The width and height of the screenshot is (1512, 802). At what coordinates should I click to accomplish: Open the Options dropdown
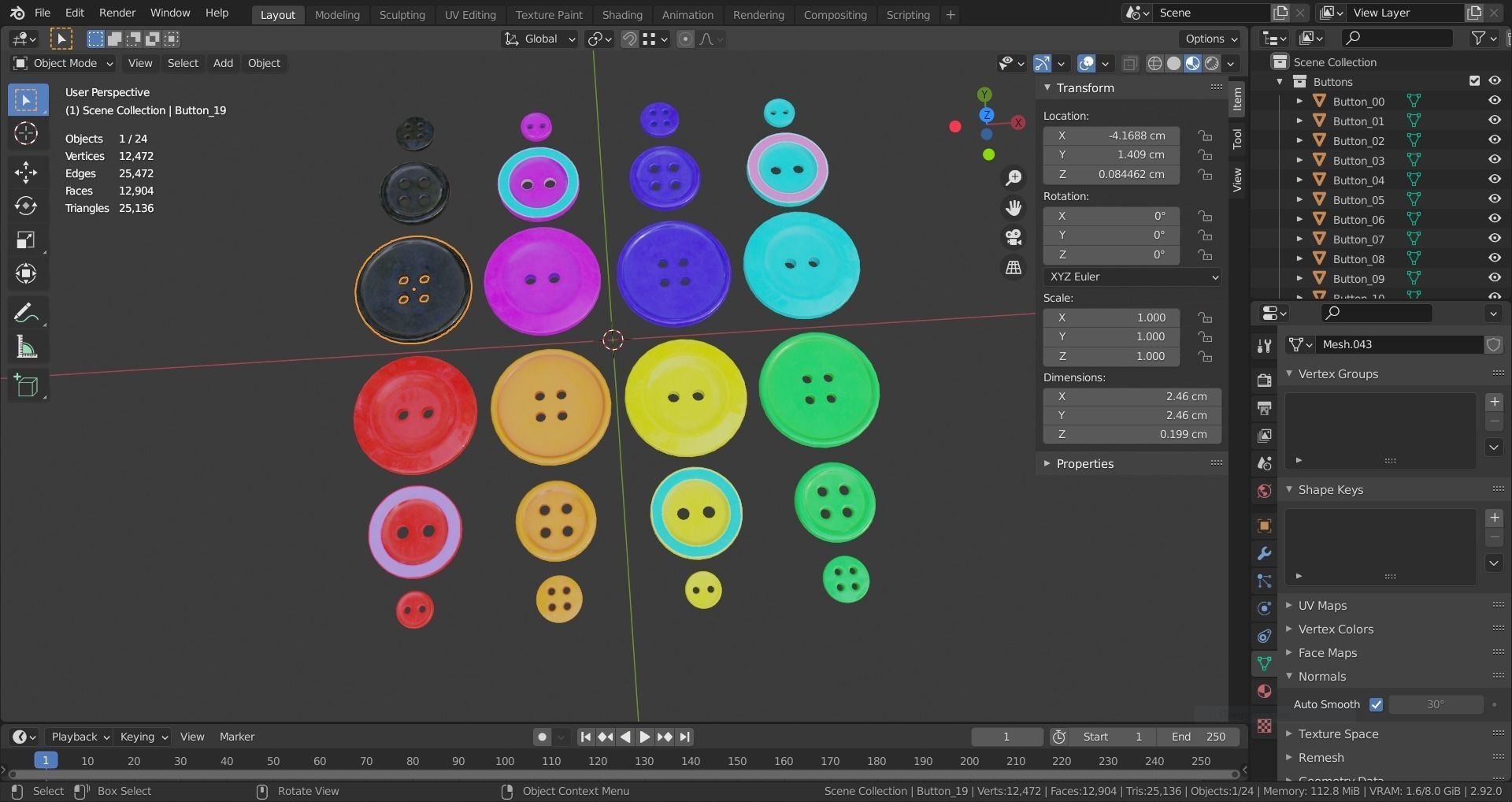point(1211,39)
